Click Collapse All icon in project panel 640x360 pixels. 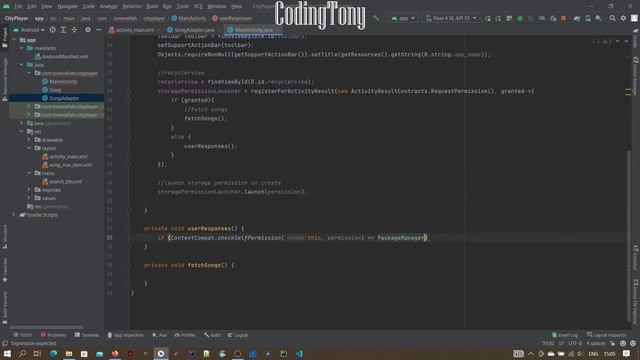click(x=74, y=30)
